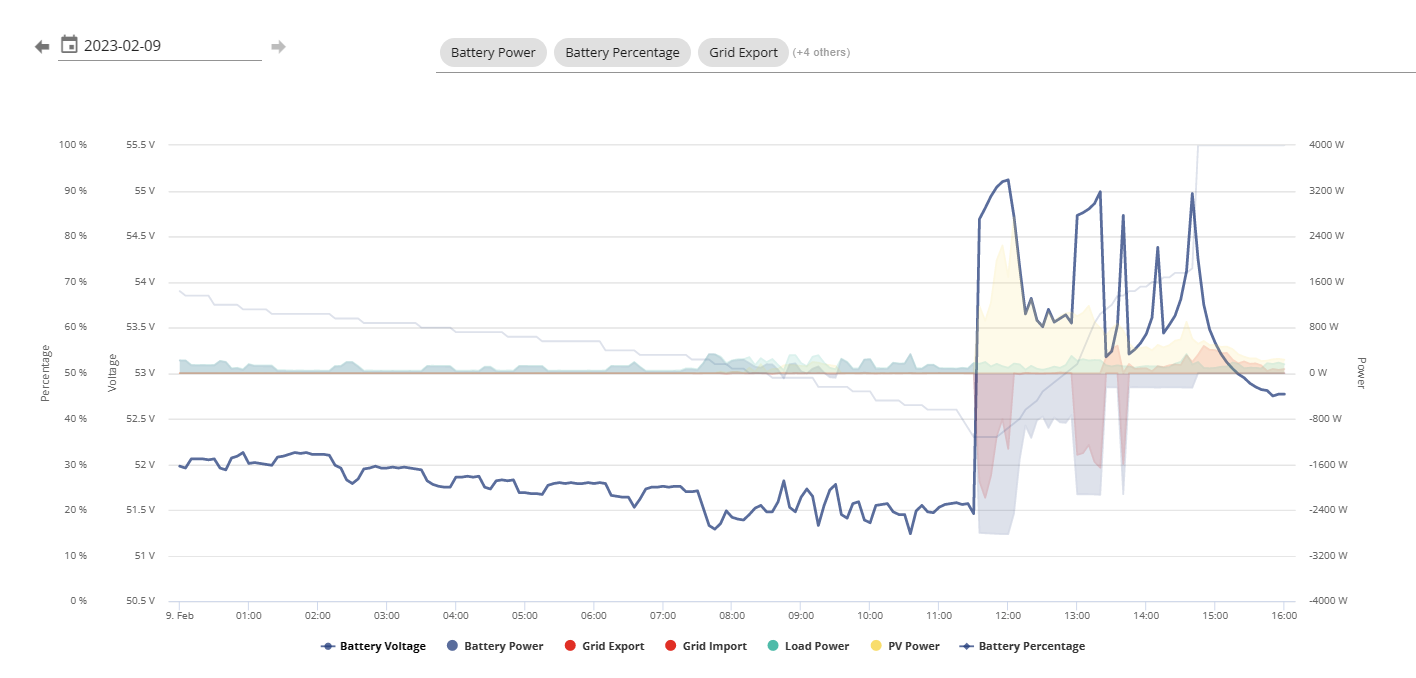Go to next day with right arrow
The width and height of the screenshot is (1416, 678).
pyautogui.click(x=278, y=47)
